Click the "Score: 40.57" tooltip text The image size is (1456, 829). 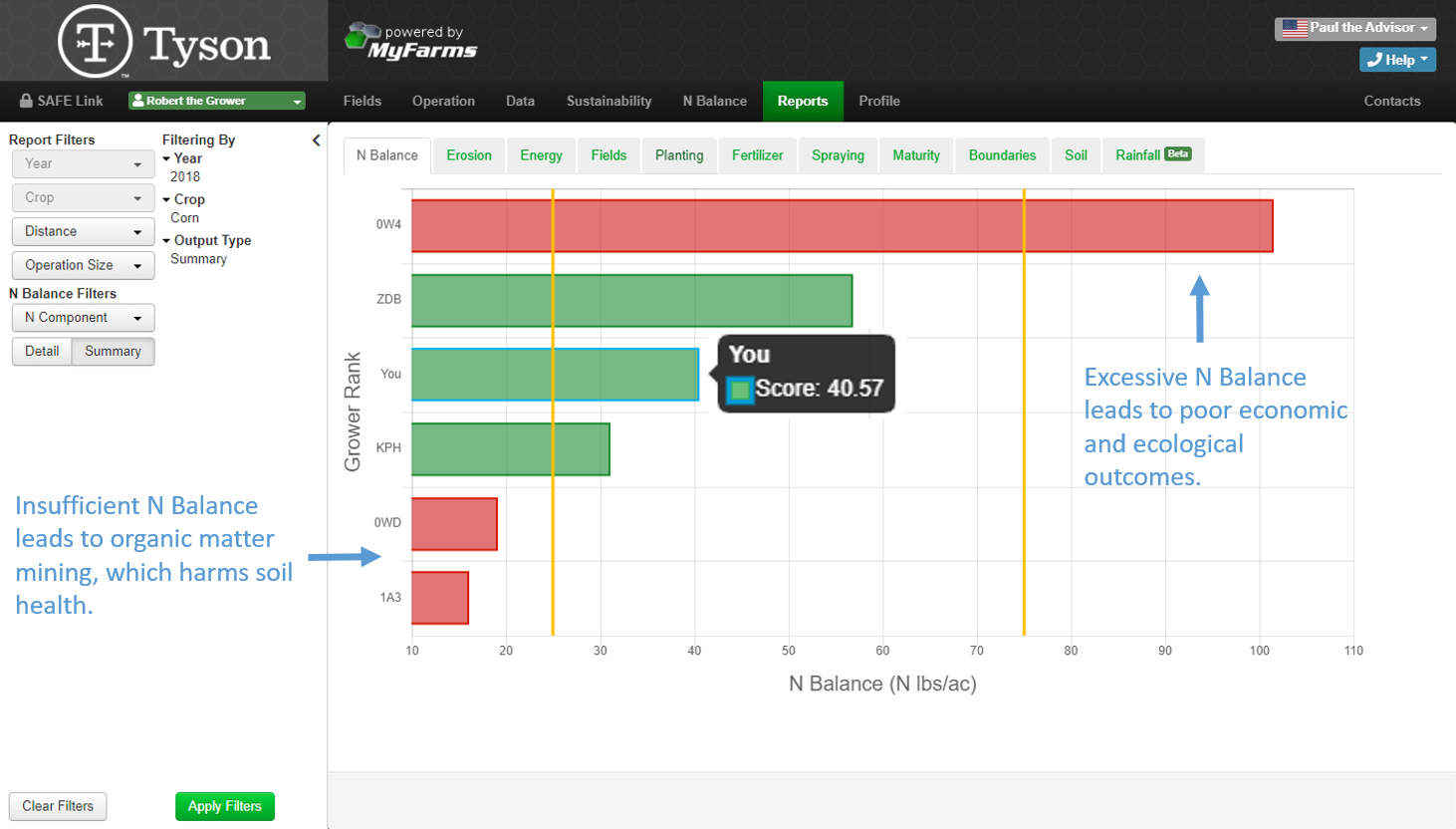pyautogui.click(x=819, y=389)
